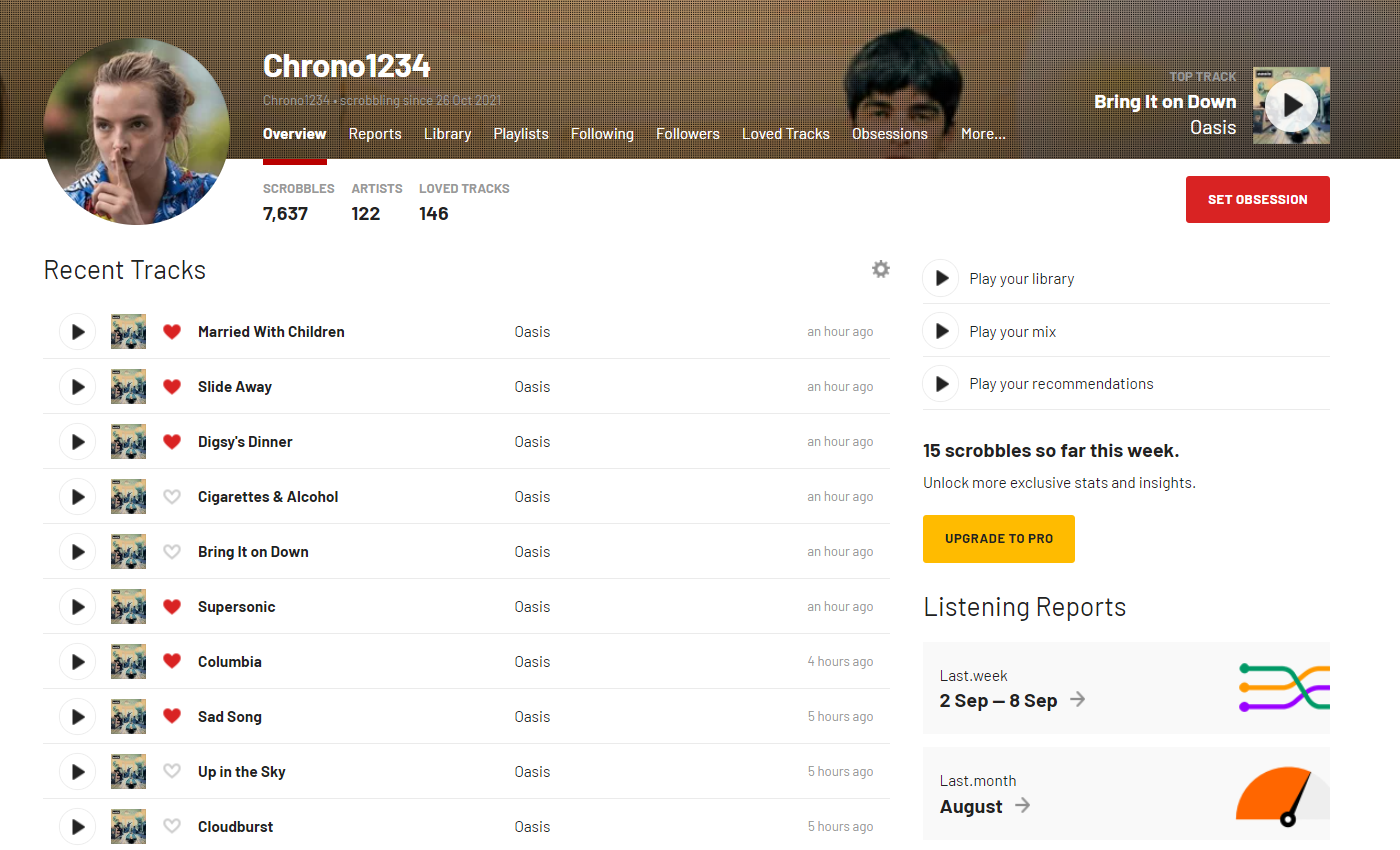Open the Last.week 2 Sep — 8 Sep report

click(x=1126, y=688)
